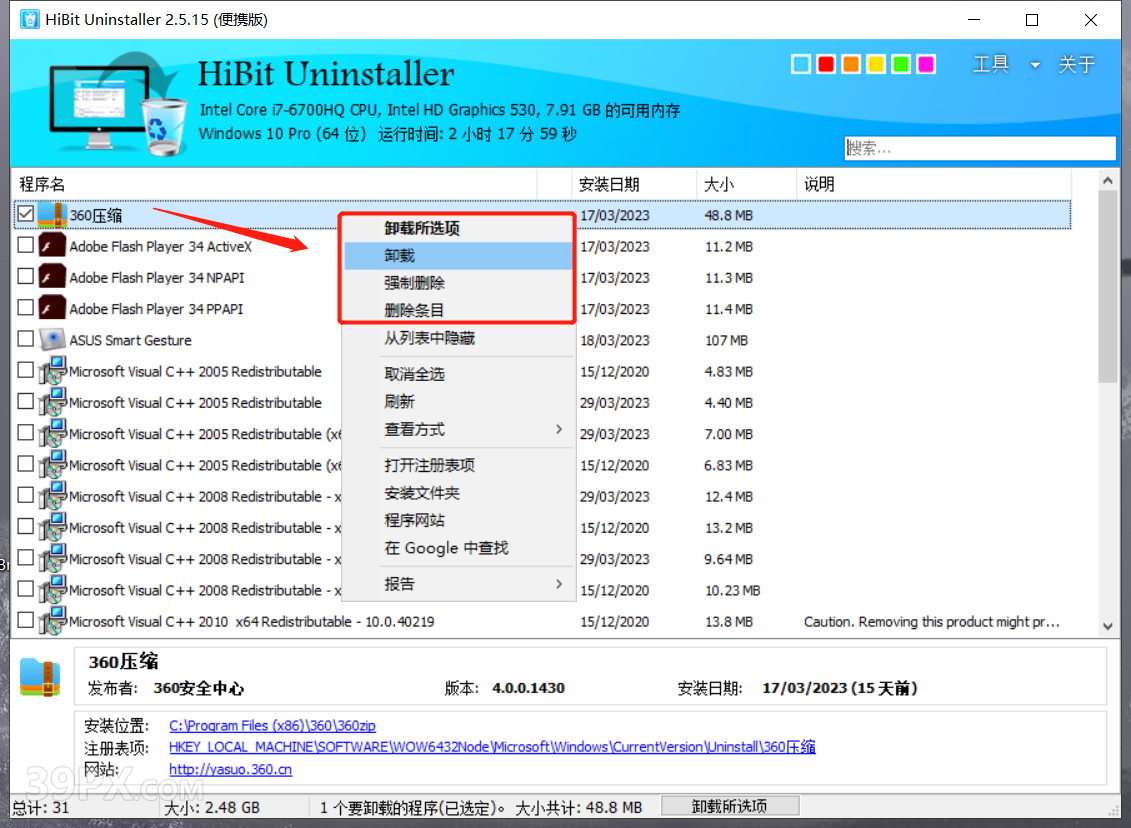Tick checkbox for Visual C++ 2008 sized 12.4 MB
Viewport: 1131px width, 828px height.
click(x=25, y=495)
